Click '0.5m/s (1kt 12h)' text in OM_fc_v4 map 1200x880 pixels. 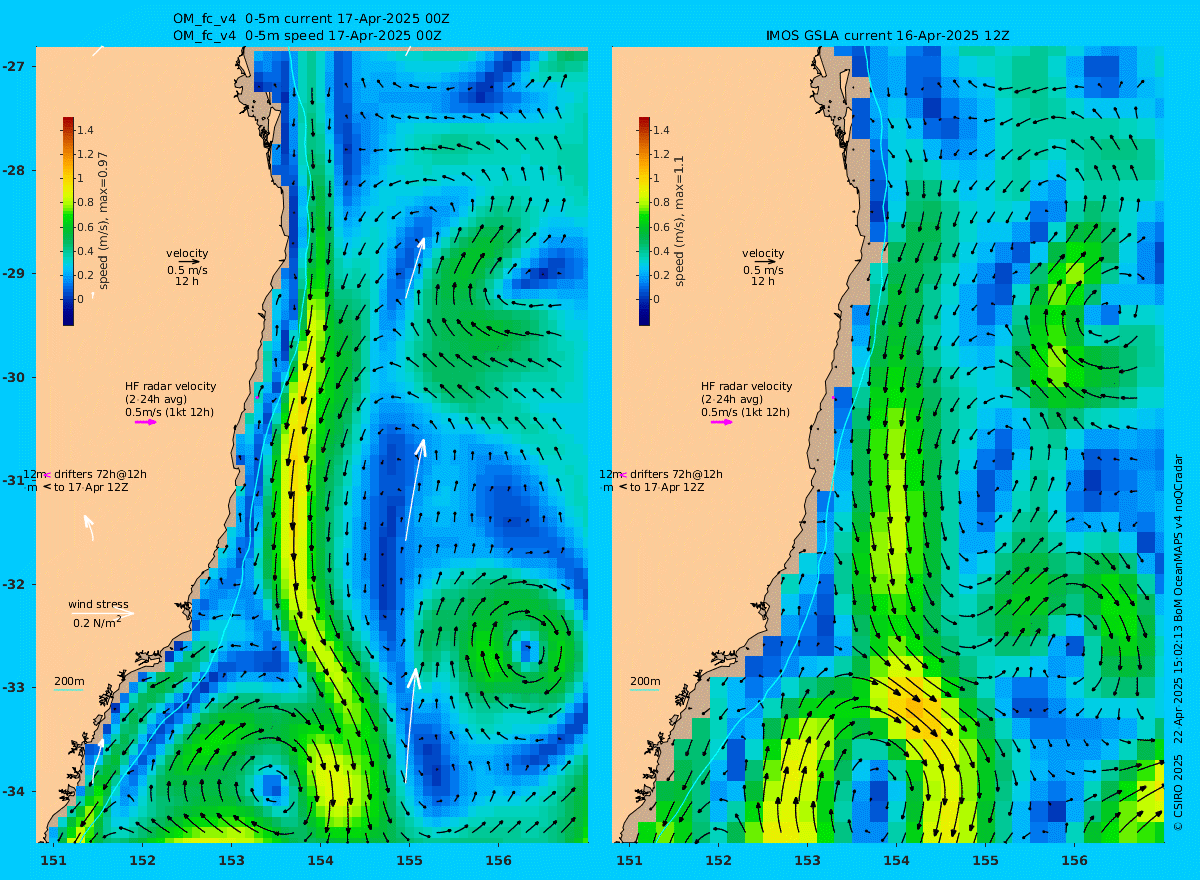click(169, 412)
